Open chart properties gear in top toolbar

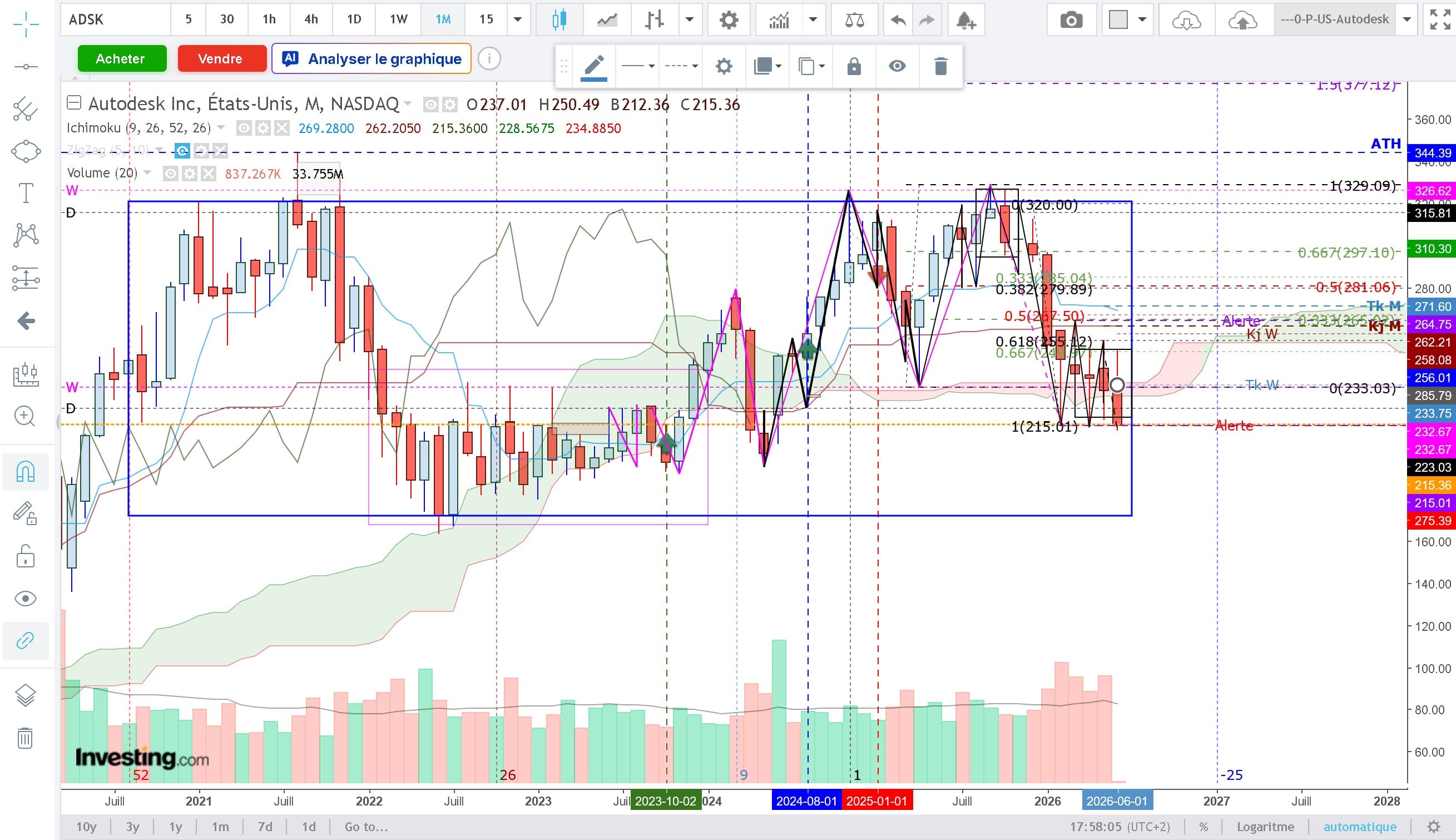(x=729, y=20)
